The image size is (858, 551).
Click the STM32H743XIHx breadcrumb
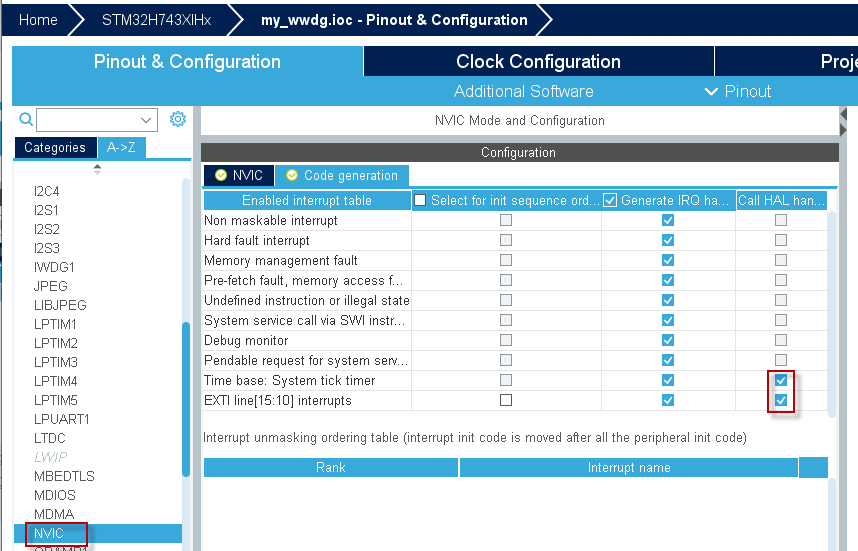[156, 20]
